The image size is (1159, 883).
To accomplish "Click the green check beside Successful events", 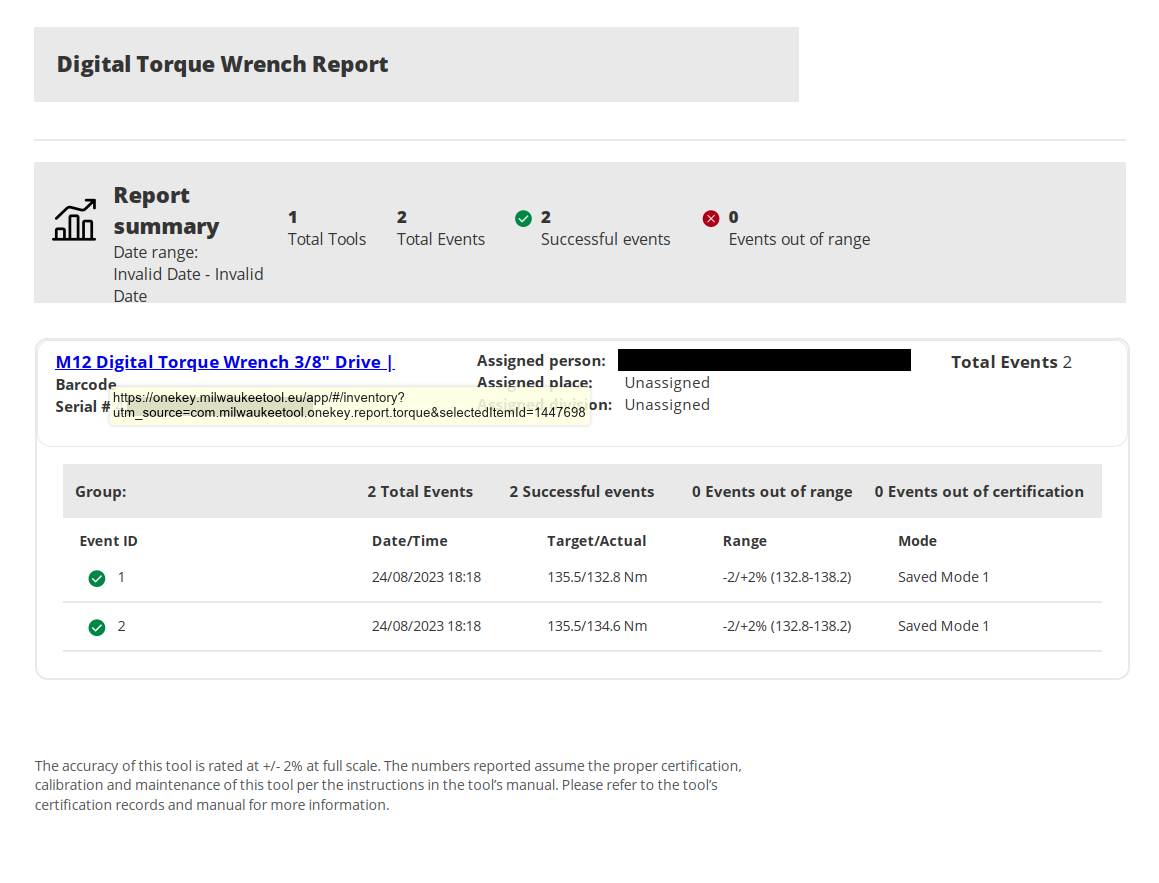I will 523,218.
